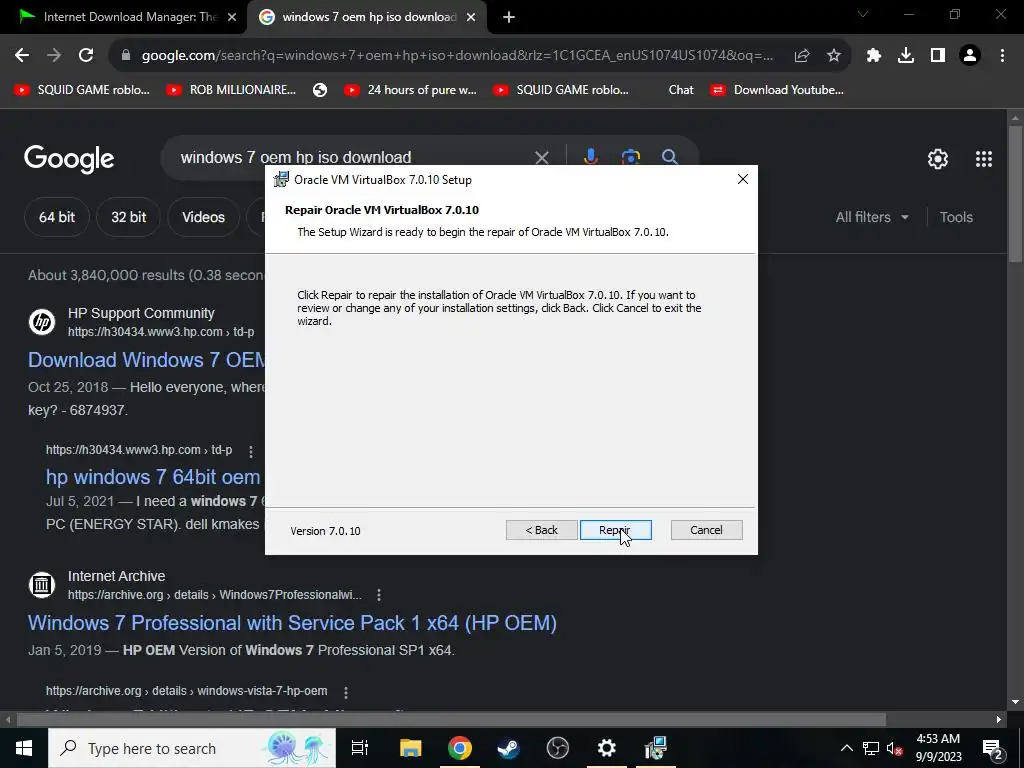Open ROB MILLIONAIRE bookmark
Viewport: 1024px width, 768px height.
click(x=231, y=90)
